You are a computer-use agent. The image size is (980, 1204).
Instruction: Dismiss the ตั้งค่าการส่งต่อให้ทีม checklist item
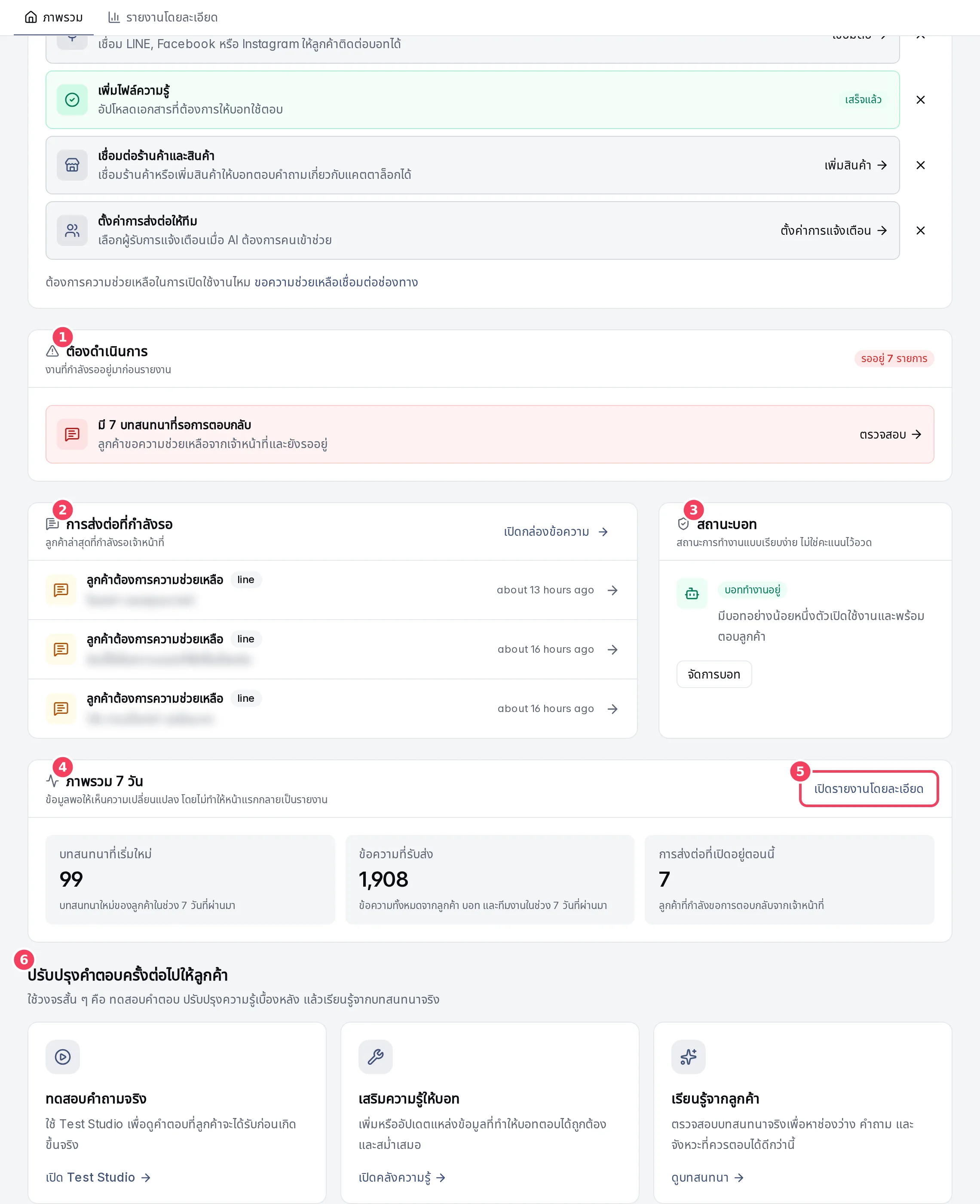coord(920,231)
